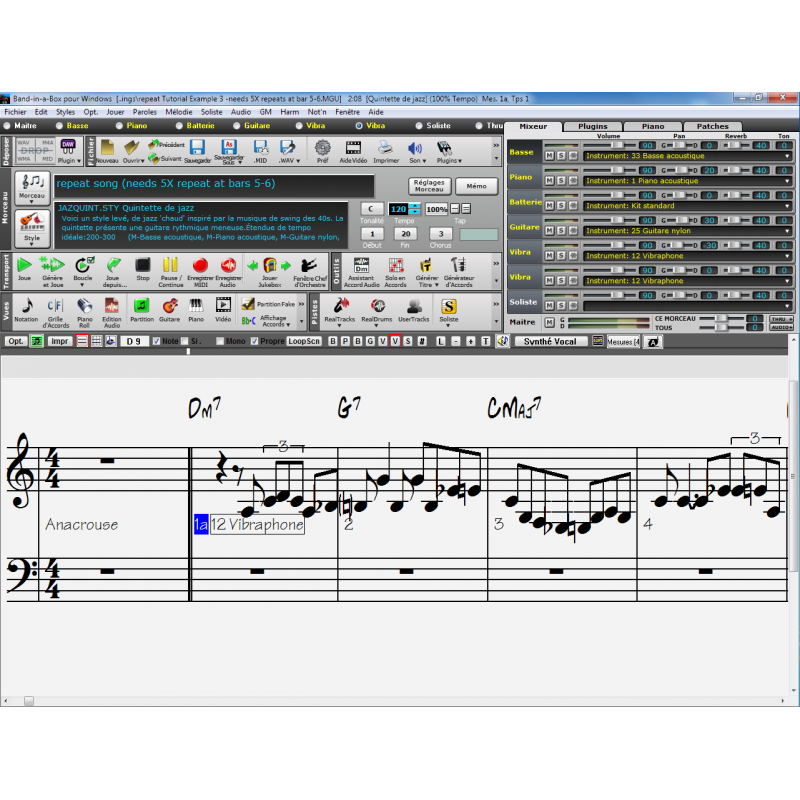Image resolution: width=800 pixels, height=800 pixels.
Task: Select the Batterie track radio button
Action: tap(179, 126)
